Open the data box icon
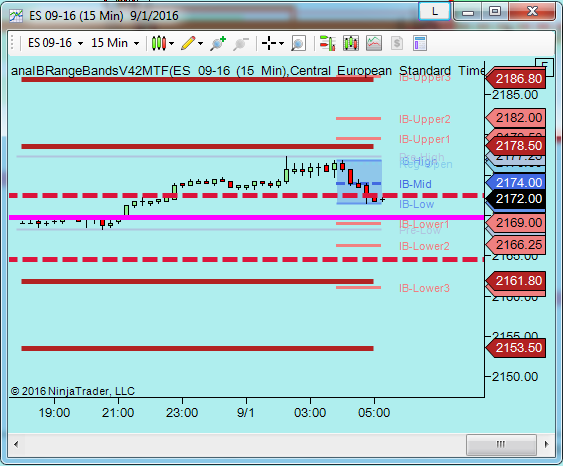The image size is (563, 466). point(298,43)
